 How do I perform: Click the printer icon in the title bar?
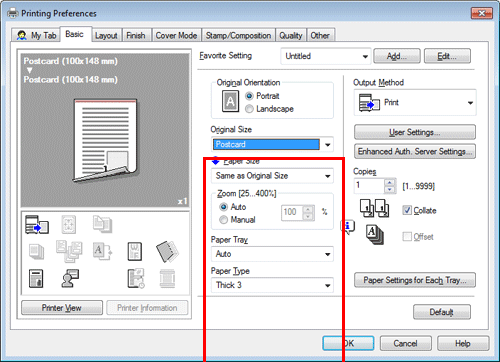point(13,13)
